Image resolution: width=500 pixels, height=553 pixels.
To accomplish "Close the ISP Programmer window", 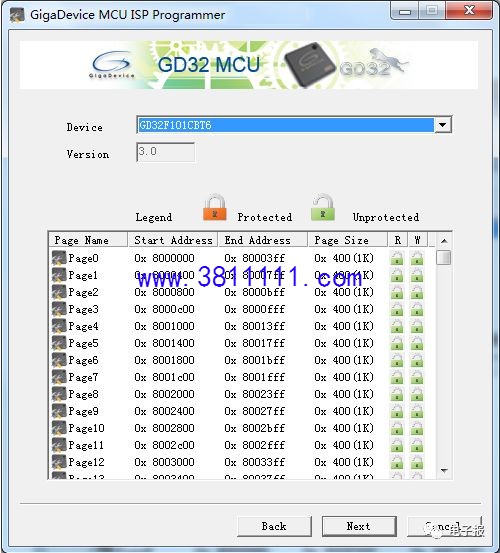I will point(469,11).
